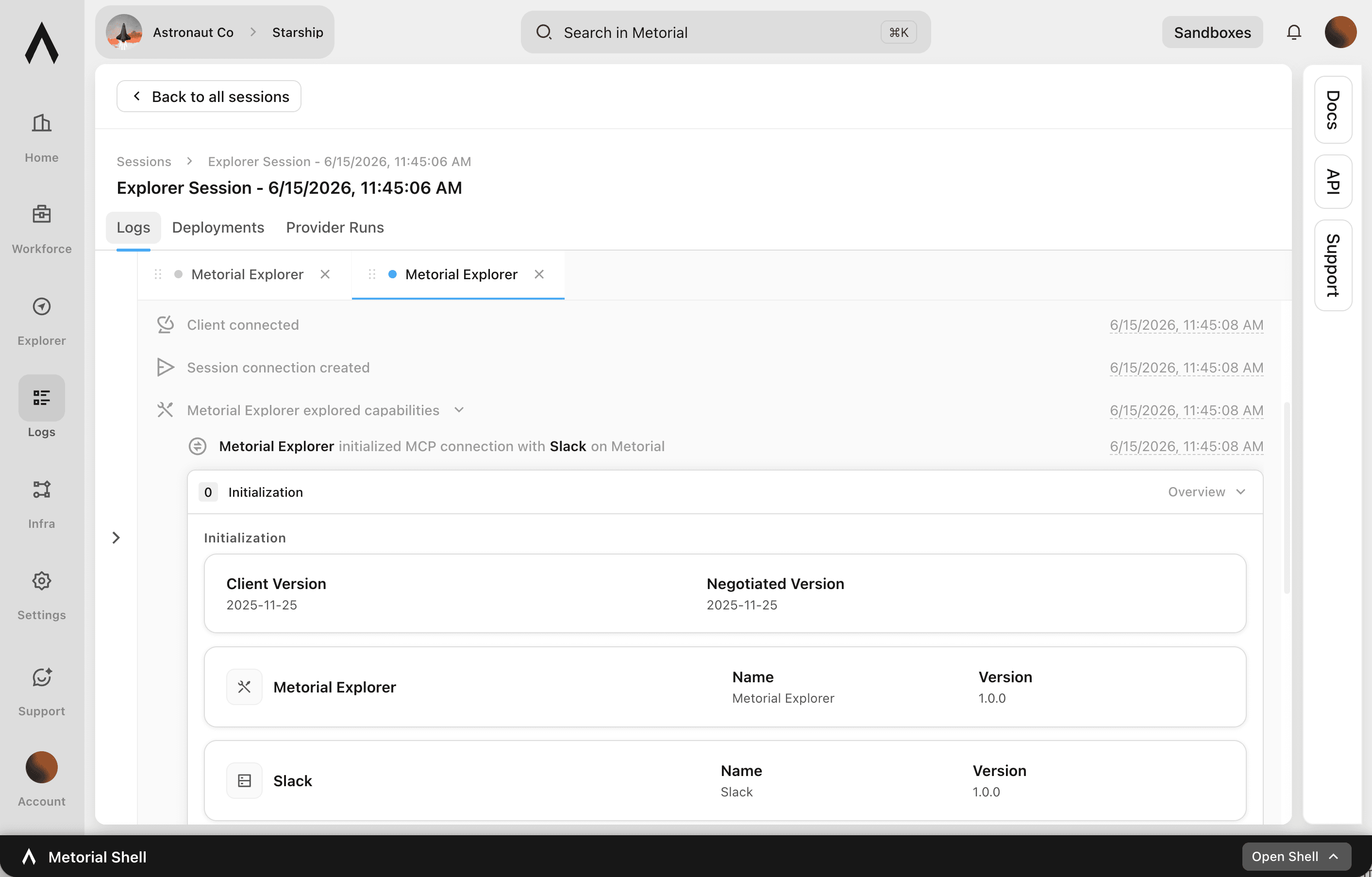Image resolution: width=1372 pixels, height=877 pixels.
Task: Click the Metorial logo in the sidebar
Action: pos(42,43)
